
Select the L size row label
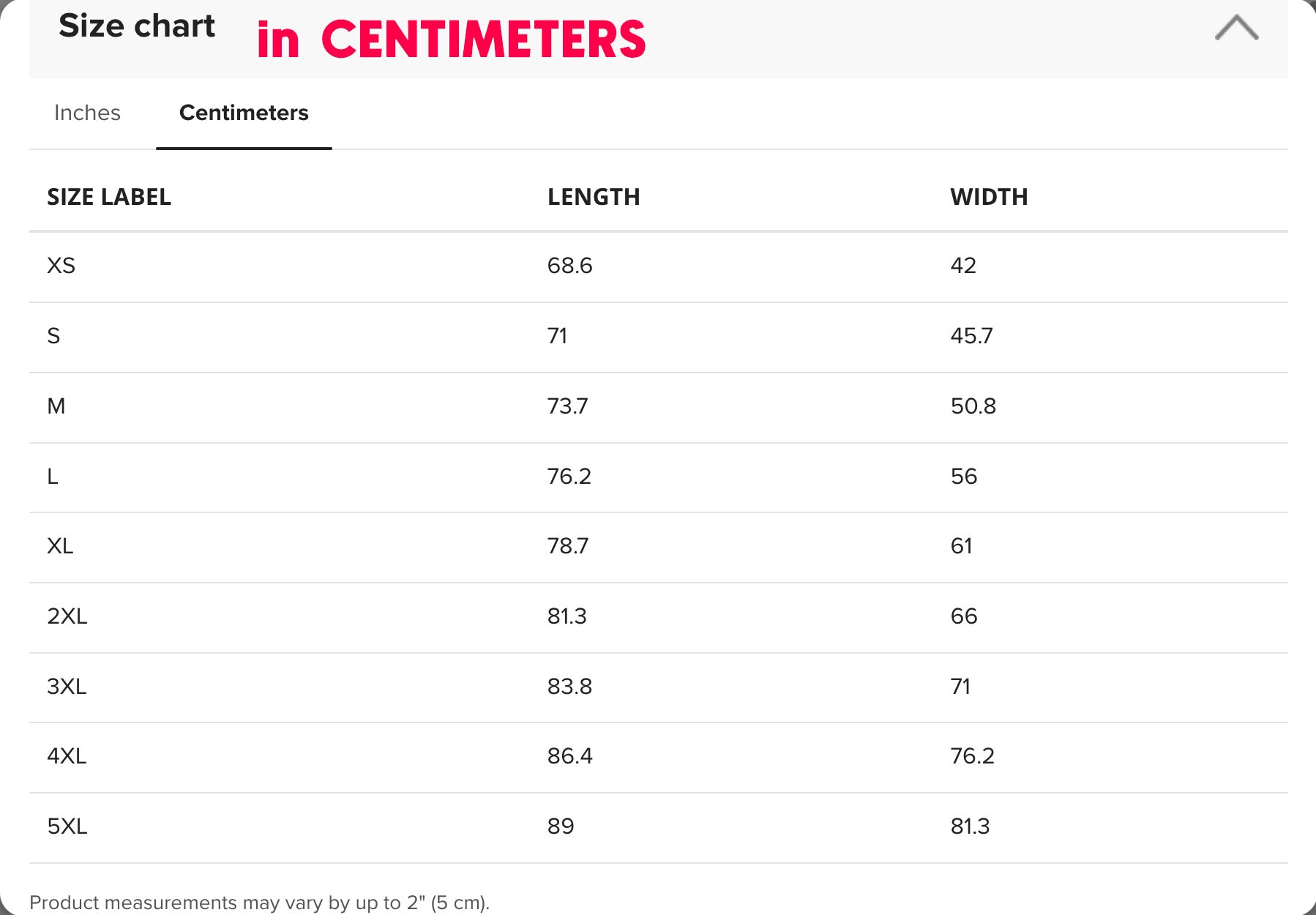point(53,476)
